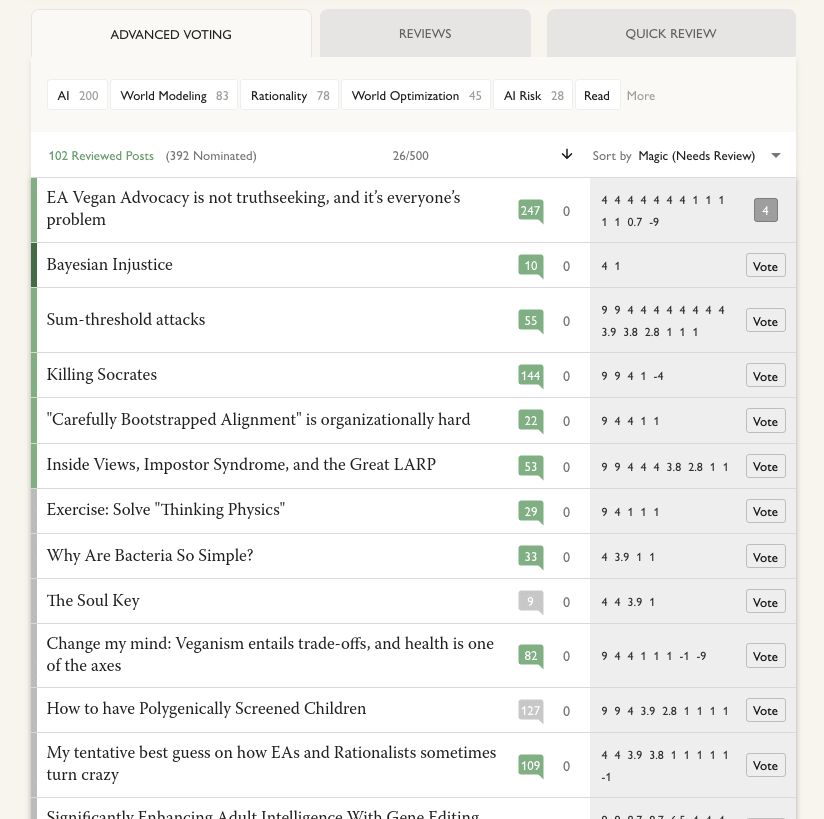Open Why Are Bacteria So Simple post
Screen dimensions: 824x819
click(150, 556)
